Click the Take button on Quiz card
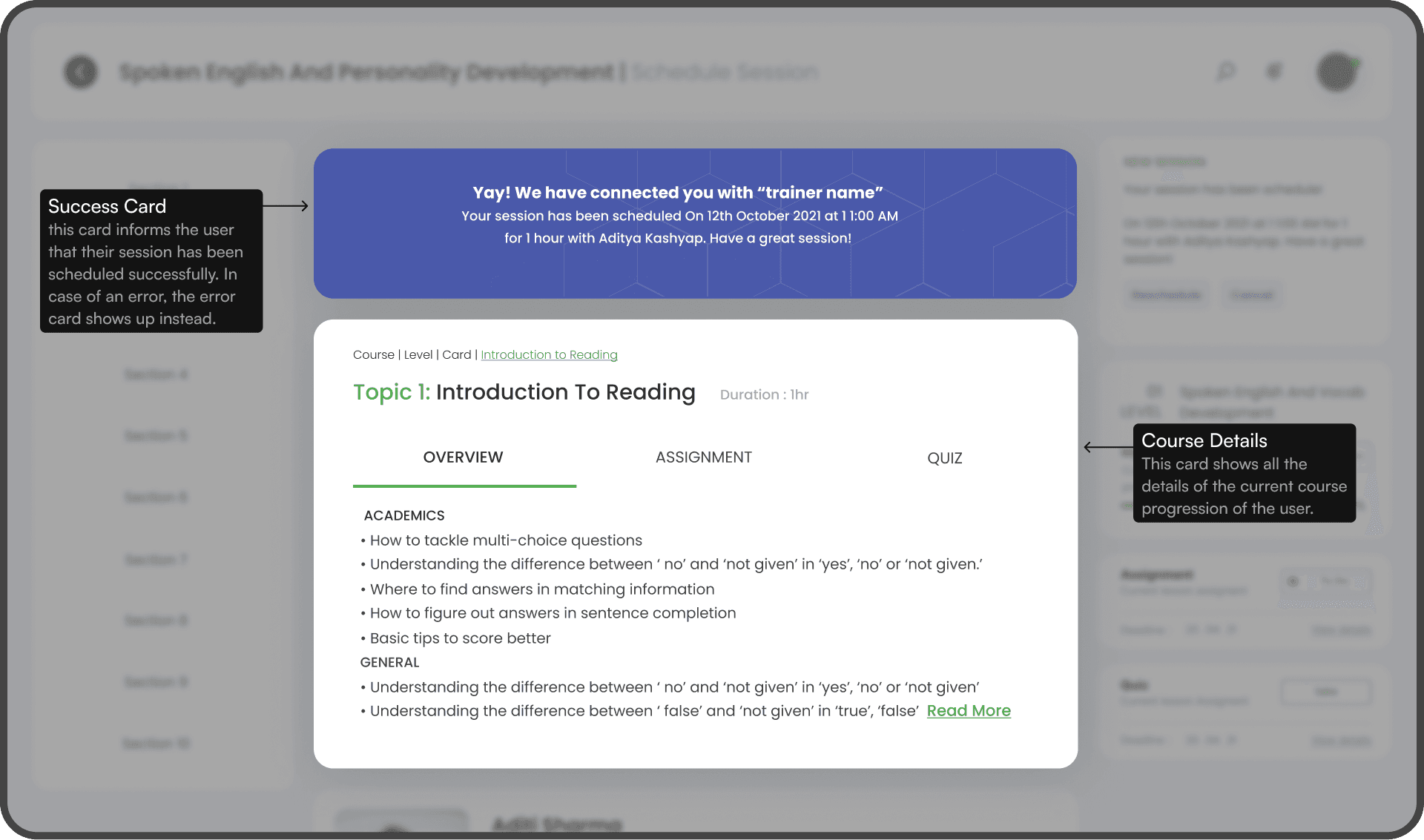1424x840 pixels. point(1325,692)
